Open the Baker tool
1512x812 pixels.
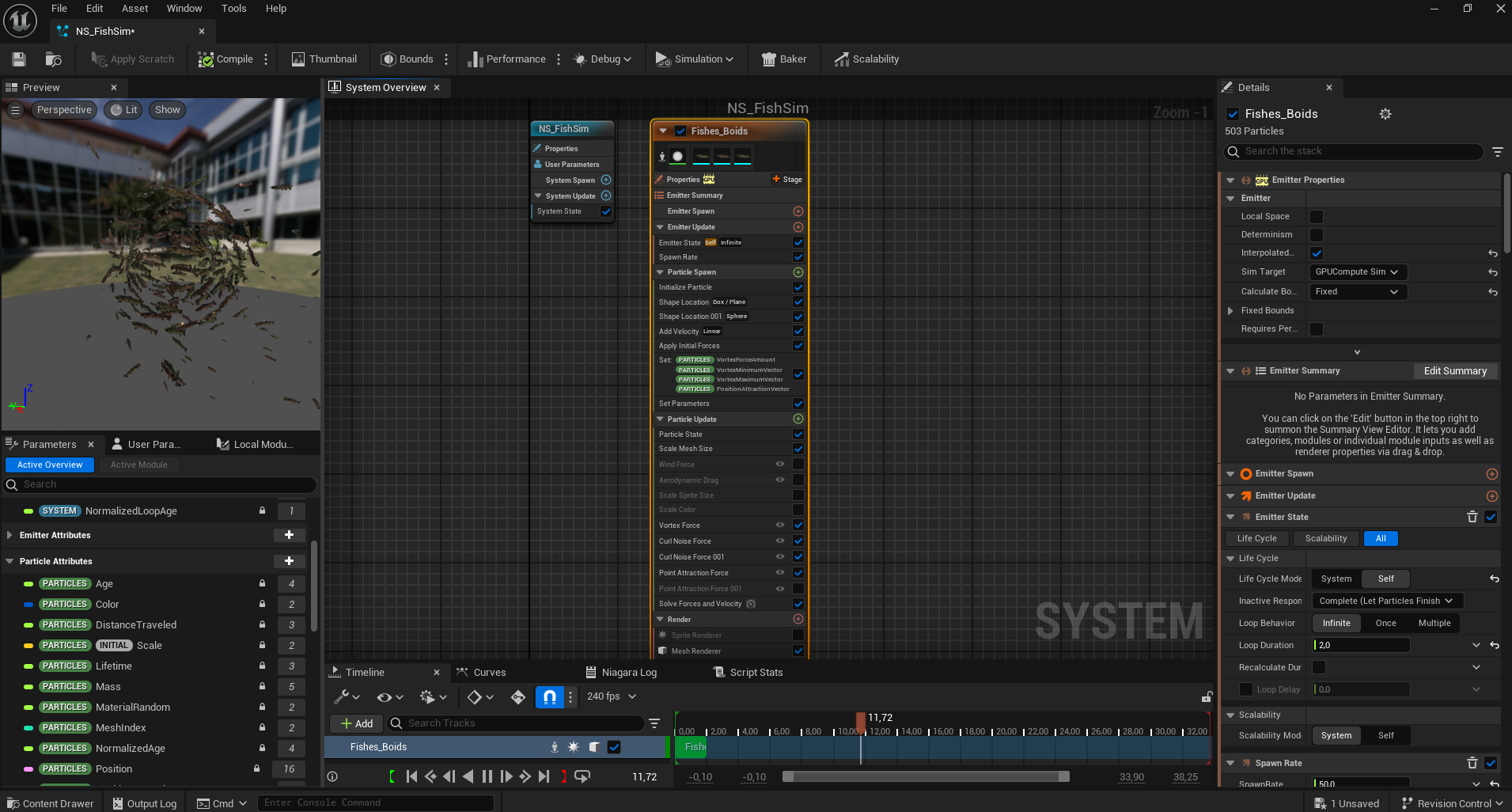point(784,59)
